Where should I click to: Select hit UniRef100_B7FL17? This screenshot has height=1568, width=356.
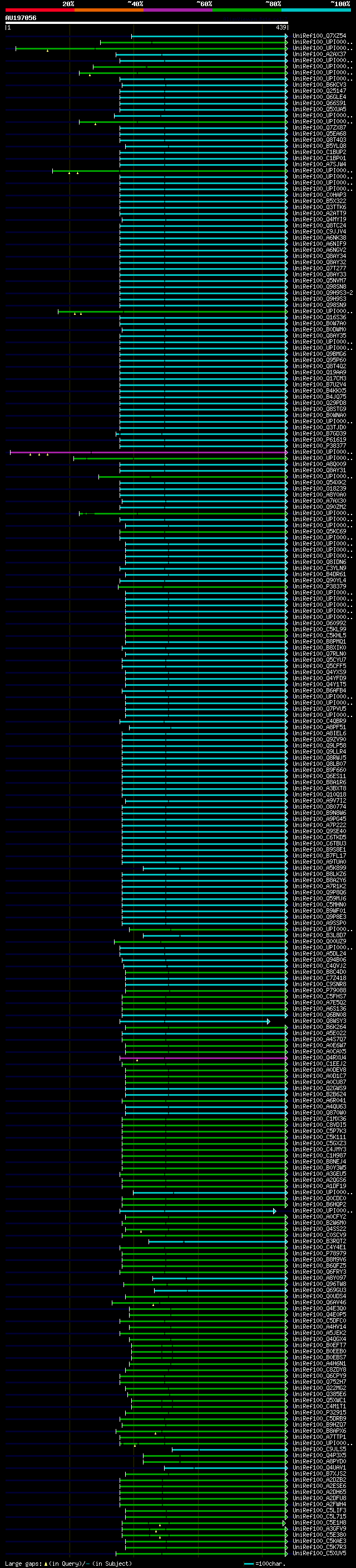coord(319,856)
